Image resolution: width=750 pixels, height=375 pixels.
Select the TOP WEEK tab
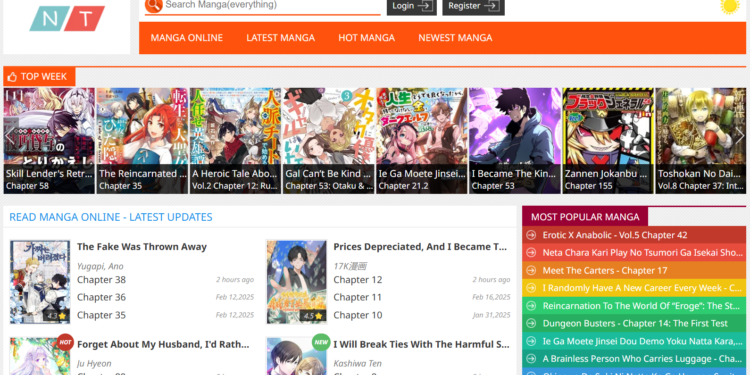pos(39,77)
